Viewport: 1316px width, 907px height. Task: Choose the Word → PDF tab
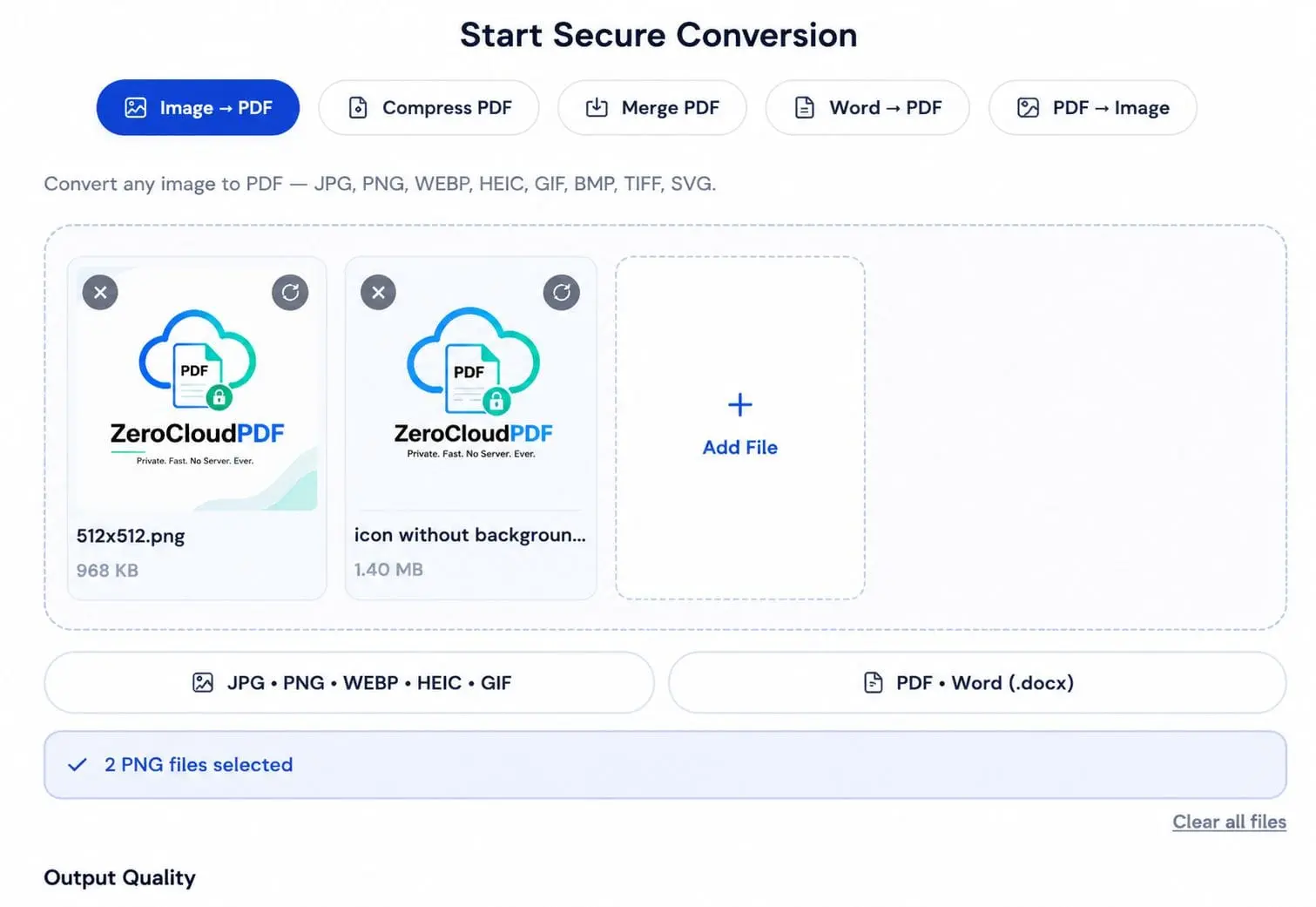coord(867,108)
